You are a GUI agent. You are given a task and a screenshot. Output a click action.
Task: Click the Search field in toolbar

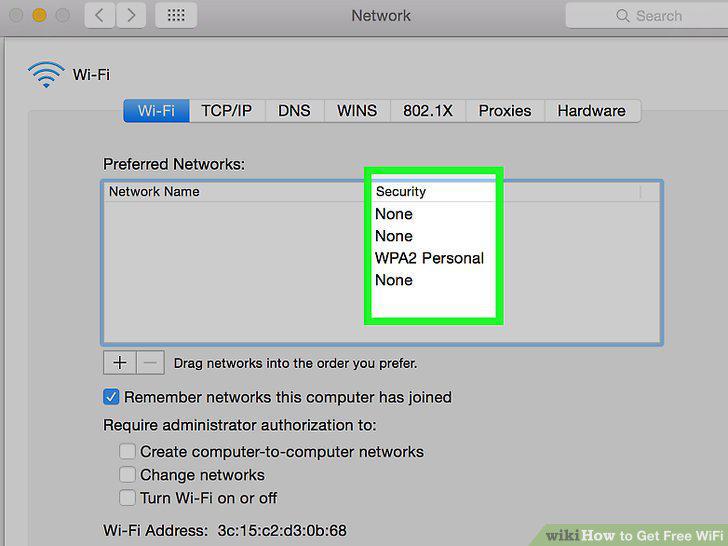pyautogui.click(x=647, y=16)
